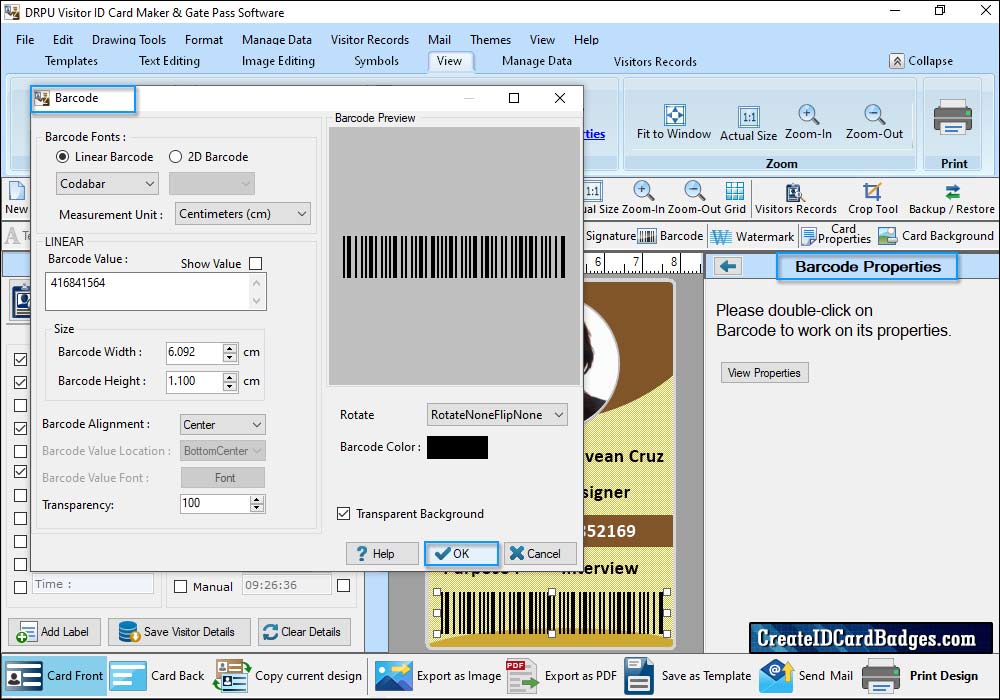
Task: Switch to Card Back view
Action: tap(157, 676)
